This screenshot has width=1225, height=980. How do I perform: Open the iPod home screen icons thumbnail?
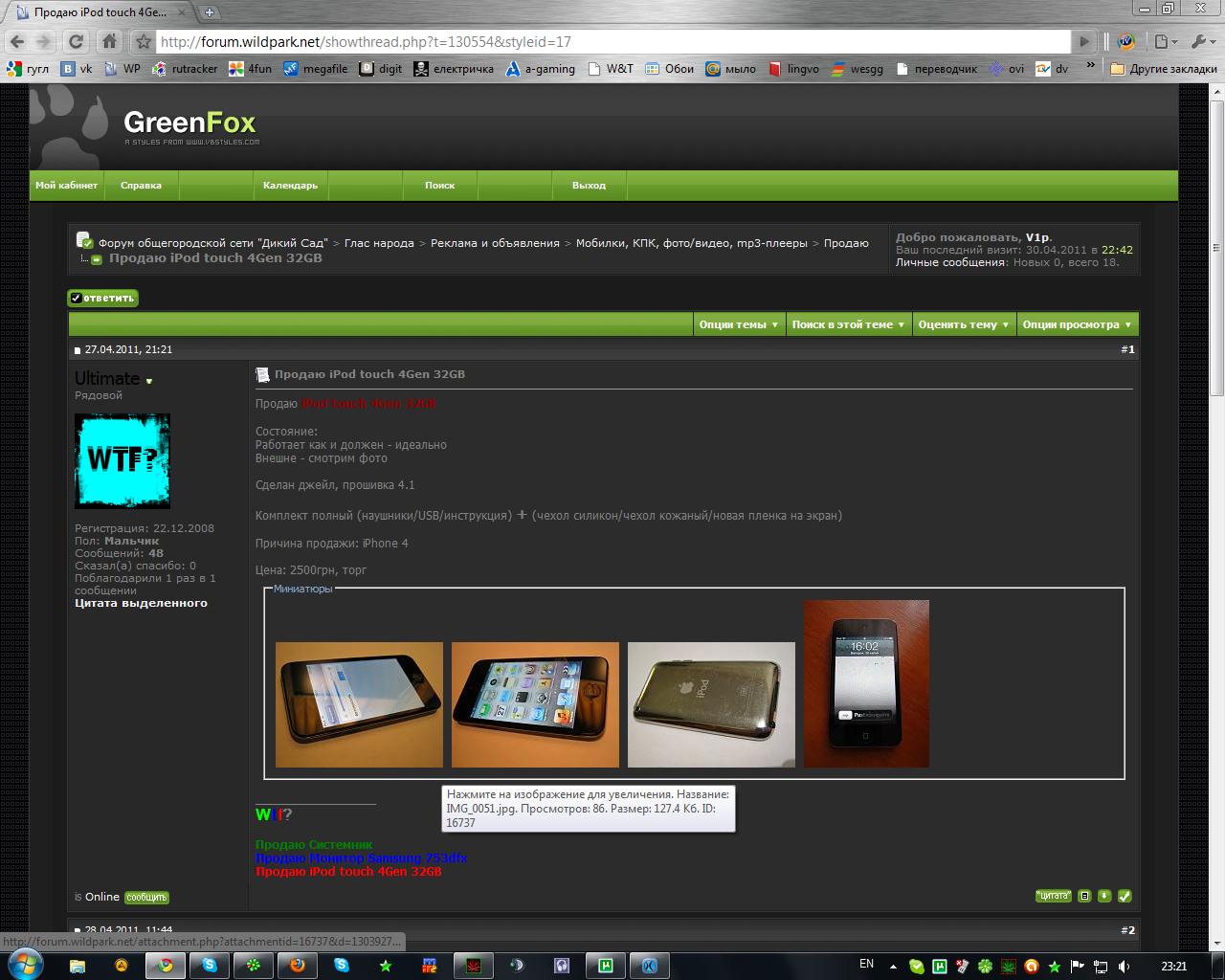point(535,704)
